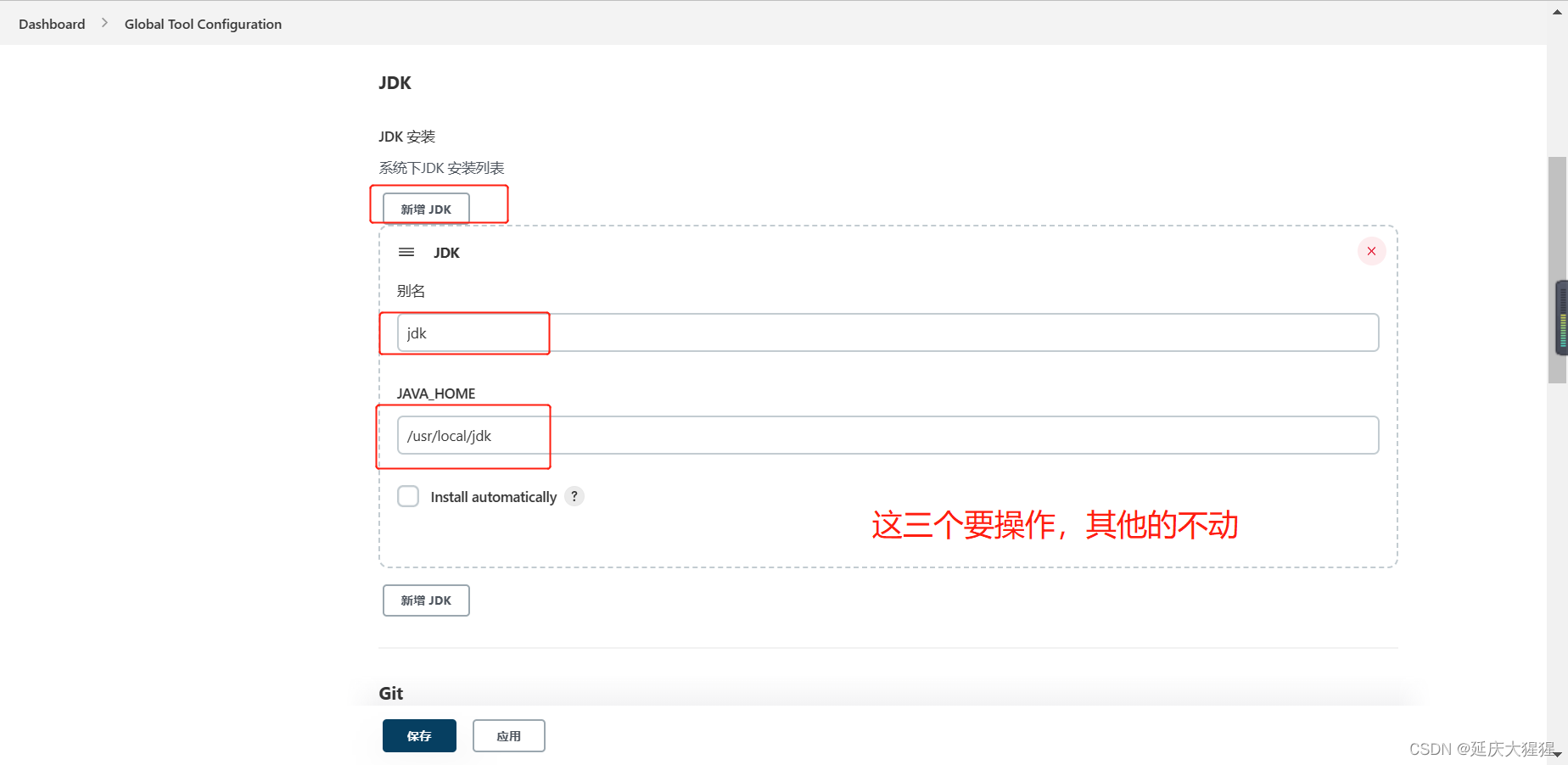Open help for Install automatically
This screenshot has height=765, width=1568.
[x=574, y=496]
